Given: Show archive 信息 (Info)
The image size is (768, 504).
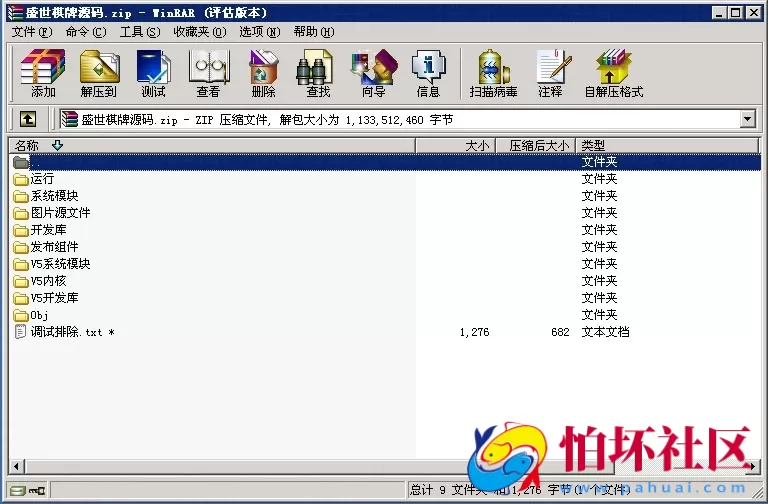Looking at the screenshot, I should (428, 73).
